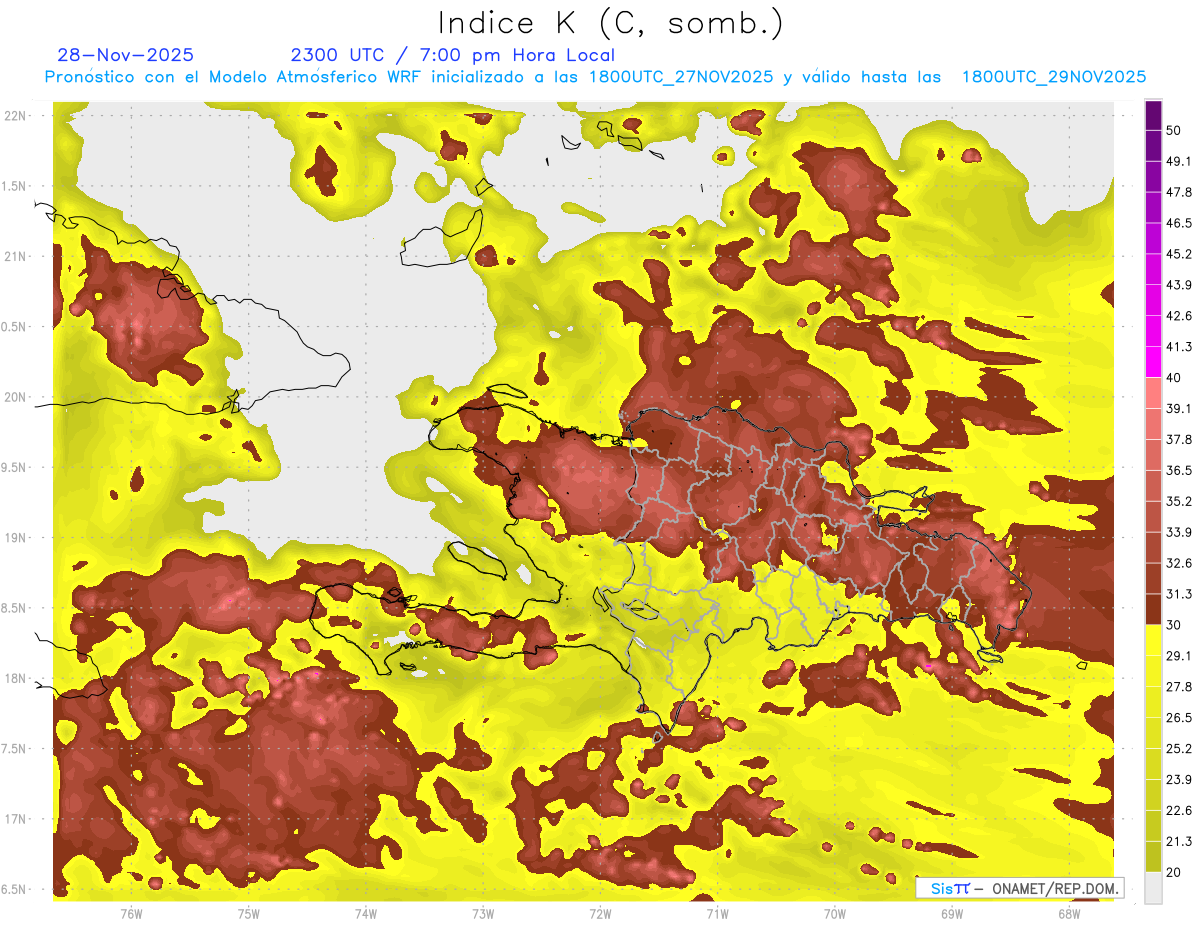Click the '41.3' color bar label
The width and height of the screenshot is (1200, 927).
pos(1179,347)
